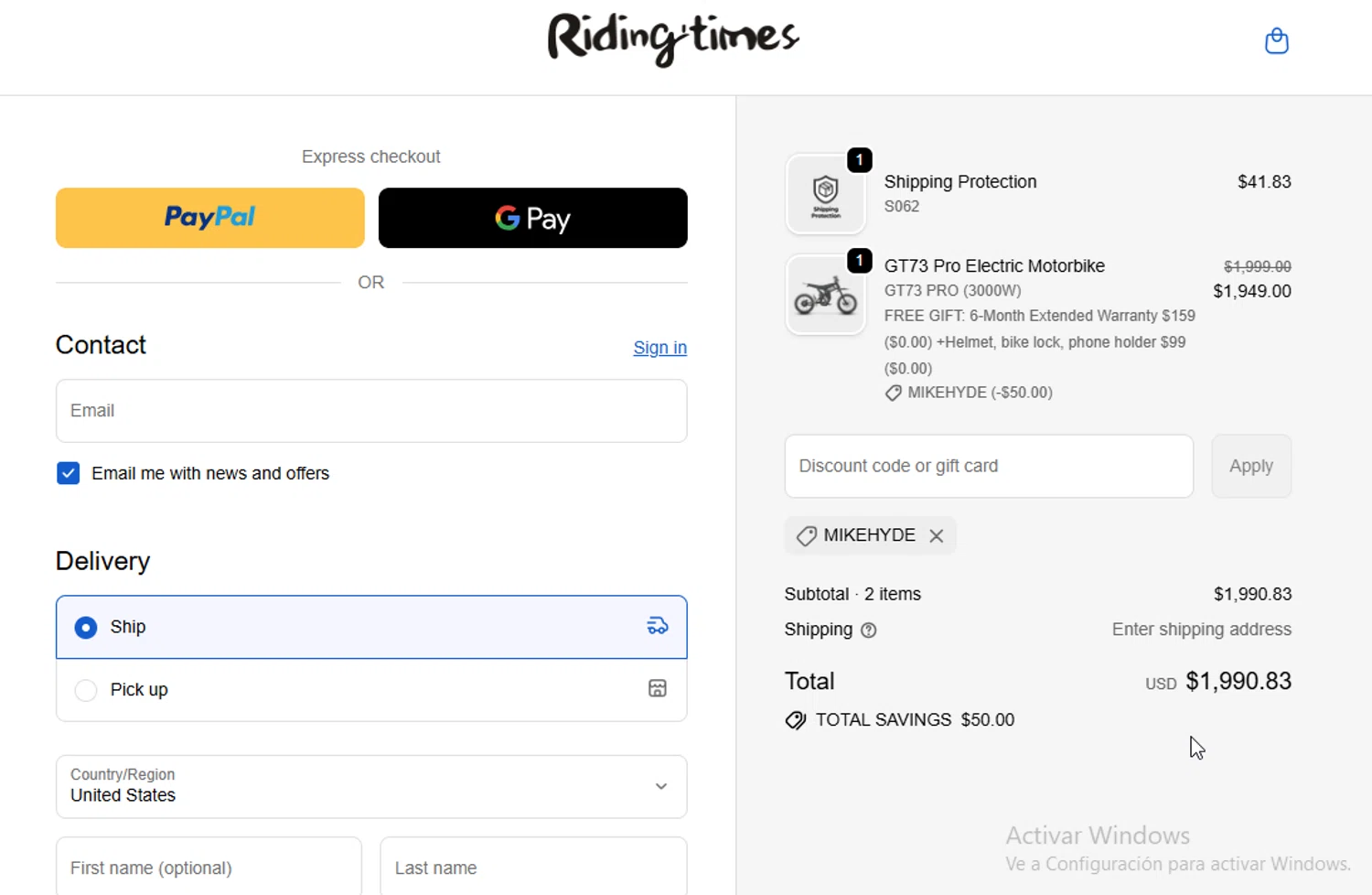
Task: Click the Shipping Protection item name
Action: pyautogui.click(x=960, y=181)
